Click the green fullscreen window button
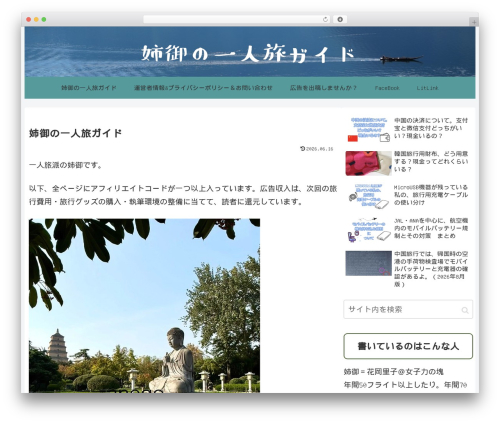Image resolution: width=500 pixels, height=423 pixels. 44,20
